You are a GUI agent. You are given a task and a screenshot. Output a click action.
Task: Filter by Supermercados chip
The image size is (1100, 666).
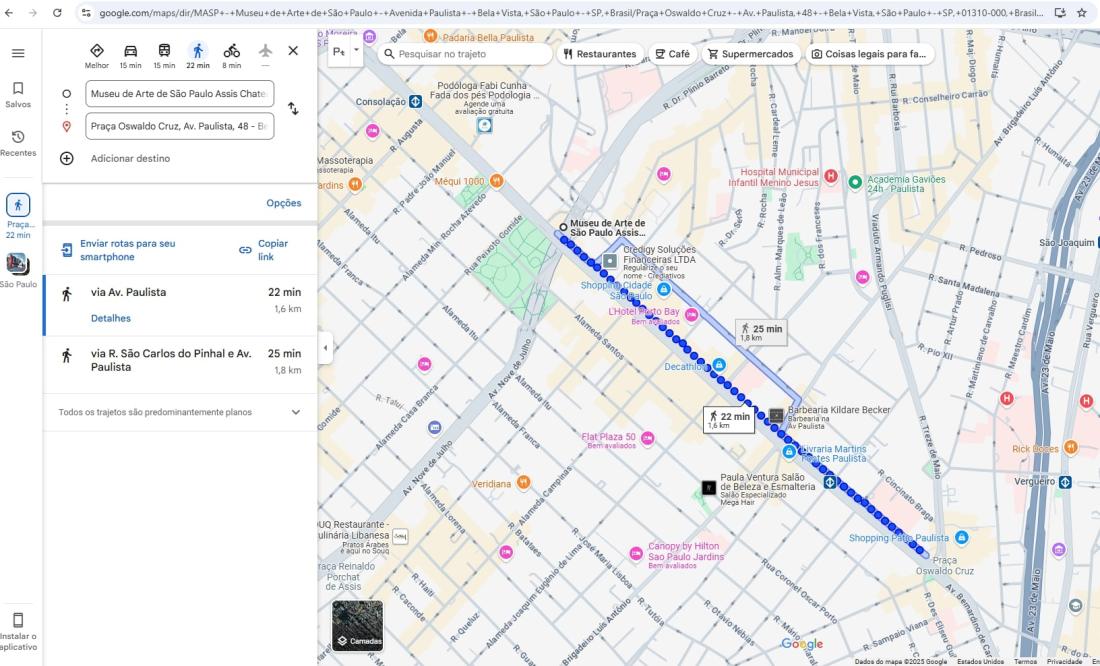pyautogui.click(x=751, y=54)
